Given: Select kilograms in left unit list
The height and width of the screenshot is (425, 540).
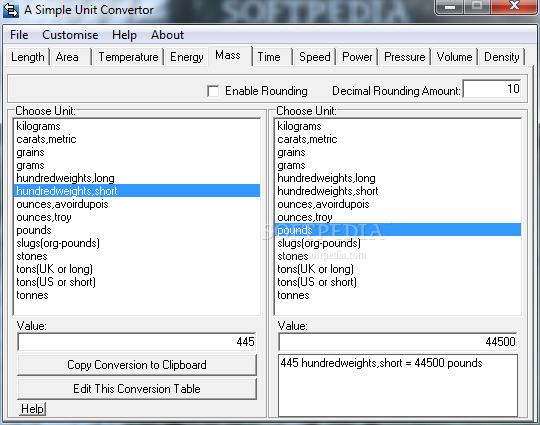Looking at the screenshot, I should (137, 126).
